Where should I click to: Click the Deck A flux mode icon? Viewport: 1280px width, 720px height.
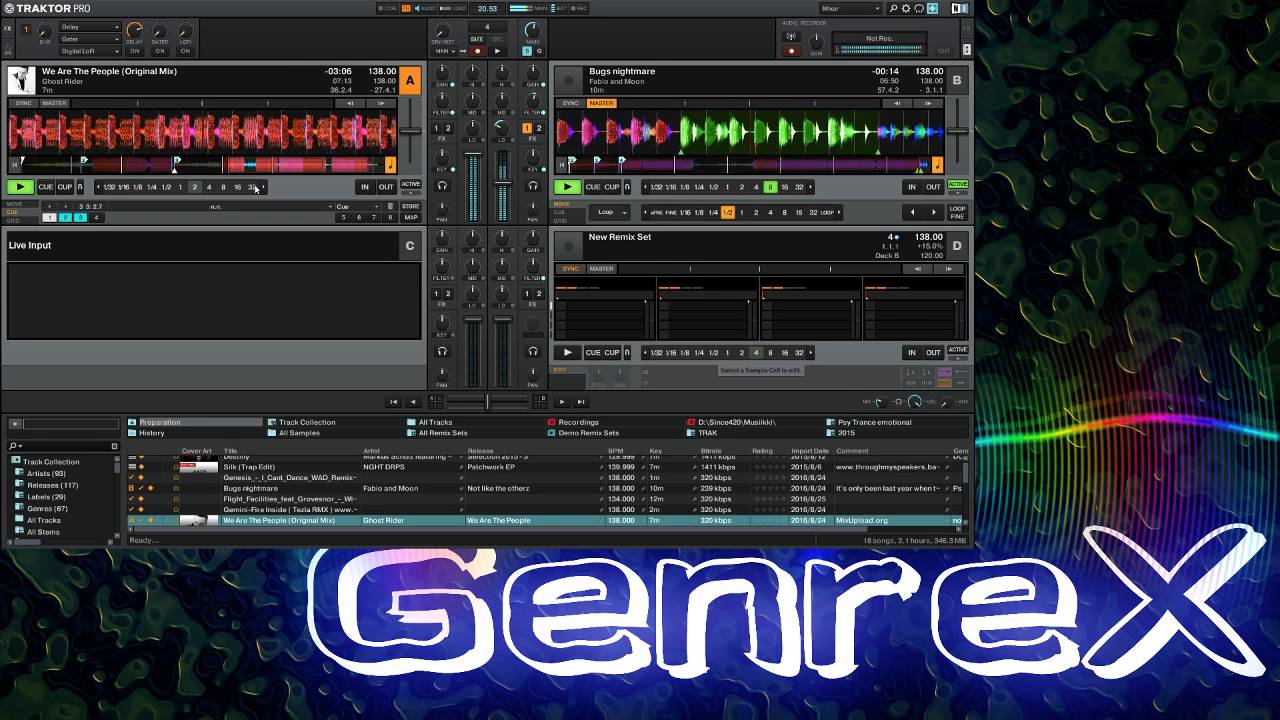click(80, 187)
